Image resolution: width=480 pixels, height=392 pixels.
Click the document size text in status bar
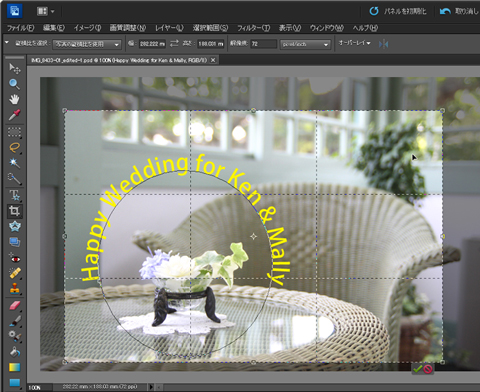point(100,387)
